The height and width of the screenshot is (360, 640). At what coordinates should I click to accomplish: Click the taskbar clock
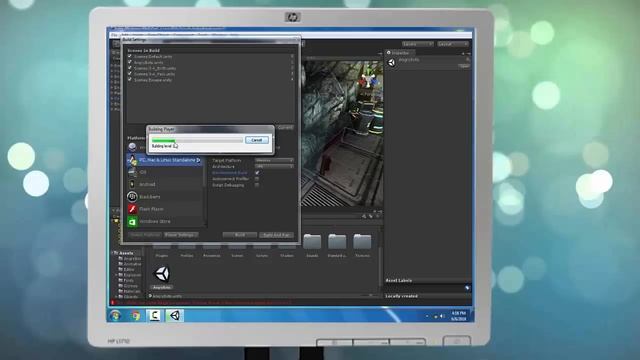(459, 316)
